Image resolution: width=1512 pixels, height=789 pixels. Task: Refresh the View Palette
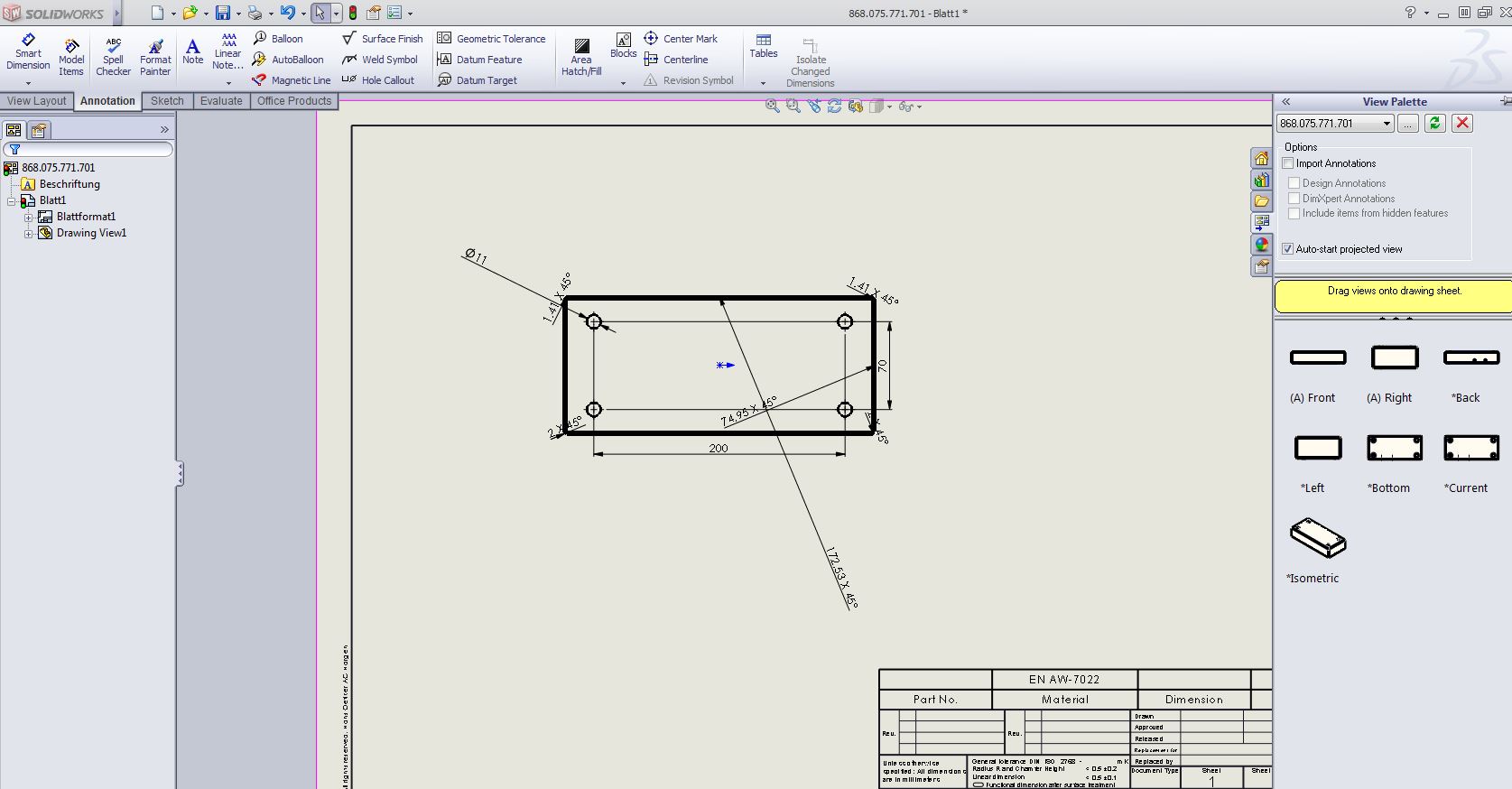coord(1434,123)
